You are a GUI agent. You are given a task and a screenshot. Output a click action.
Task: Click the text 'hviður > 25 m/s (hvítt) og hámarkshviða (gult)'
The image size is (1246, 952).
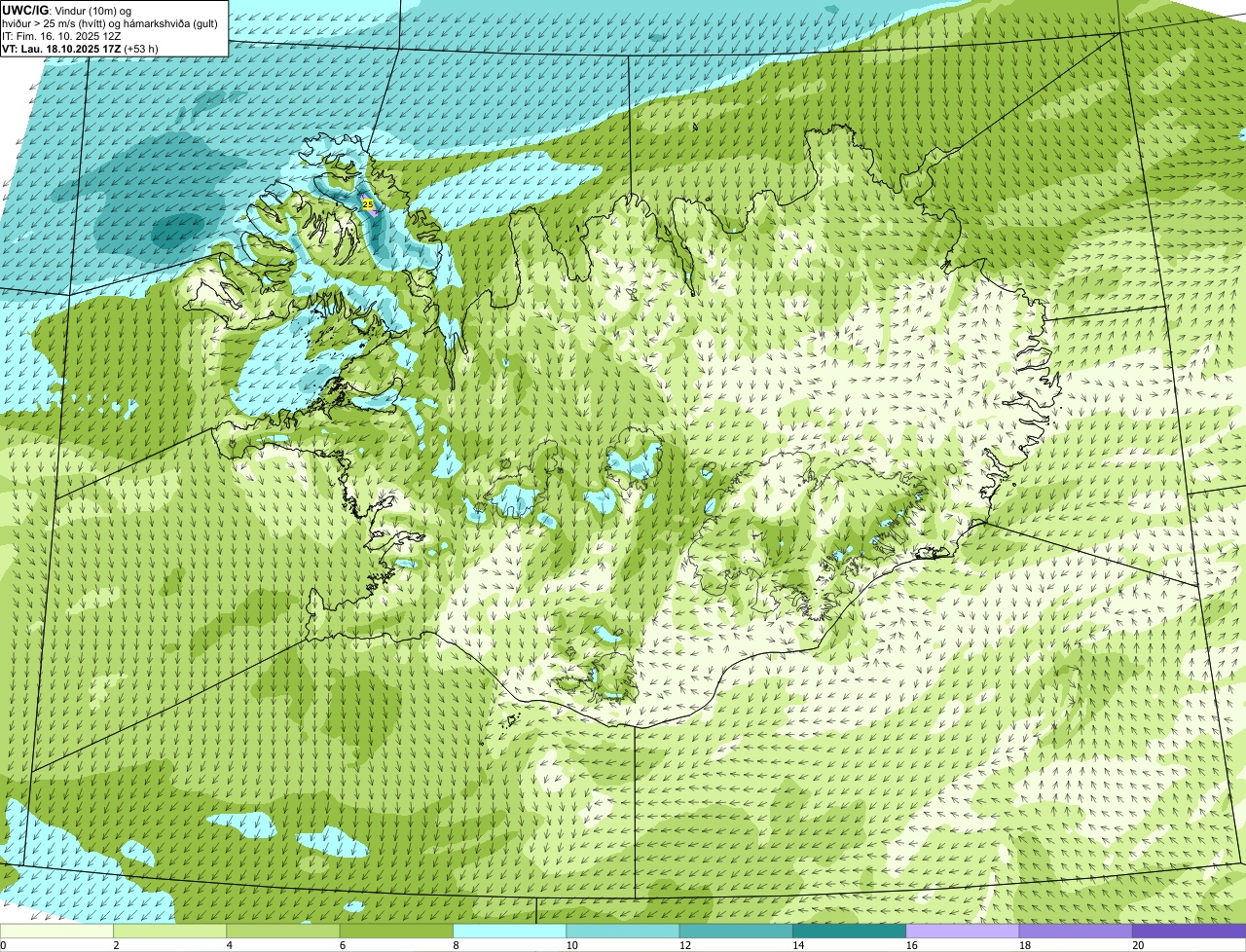[110, 23]
